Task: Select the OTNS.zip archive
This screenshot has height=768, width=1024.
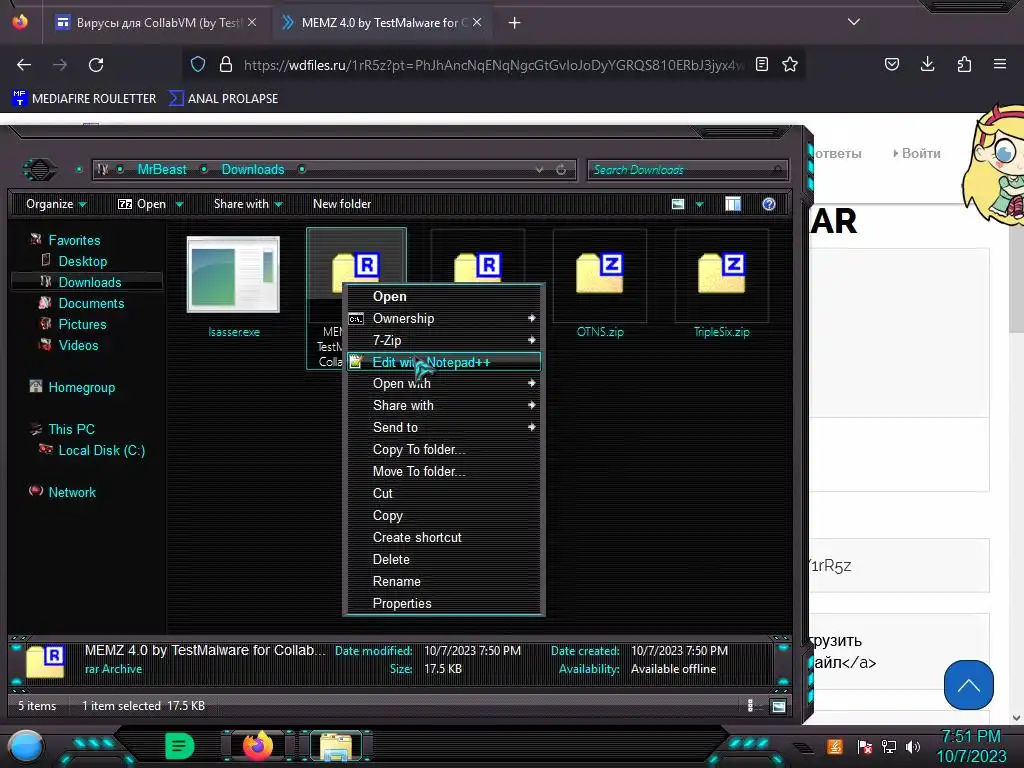Action: coord(600,283)
